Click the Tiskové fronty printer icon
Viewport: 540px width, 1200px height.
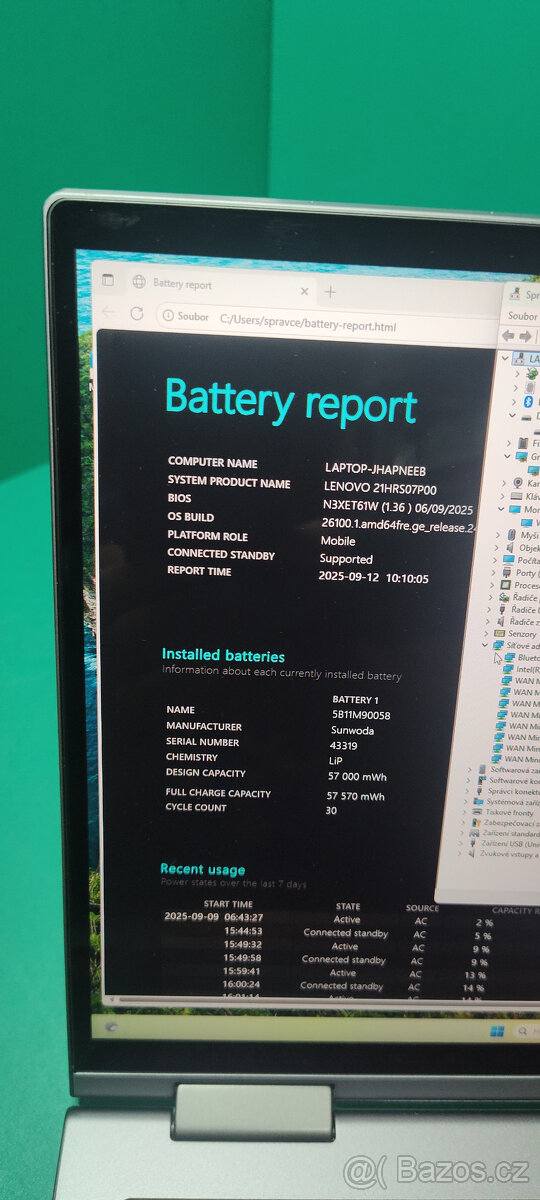click(477, 813)
